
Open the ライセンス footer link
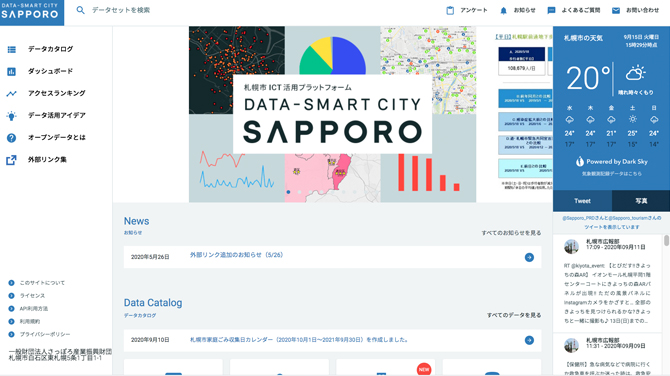click(32, 296)
